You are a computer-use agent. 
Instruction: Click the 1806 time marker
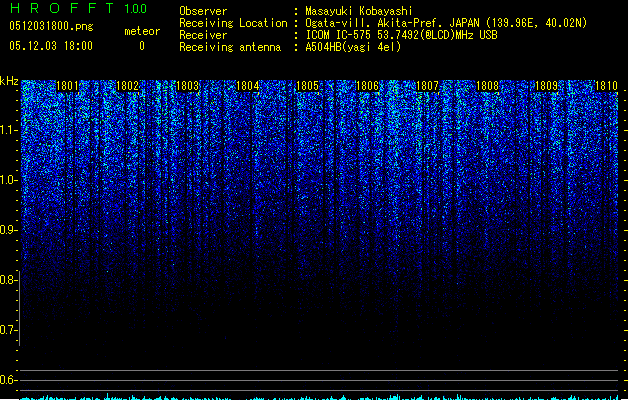click(x=367, y=86)
